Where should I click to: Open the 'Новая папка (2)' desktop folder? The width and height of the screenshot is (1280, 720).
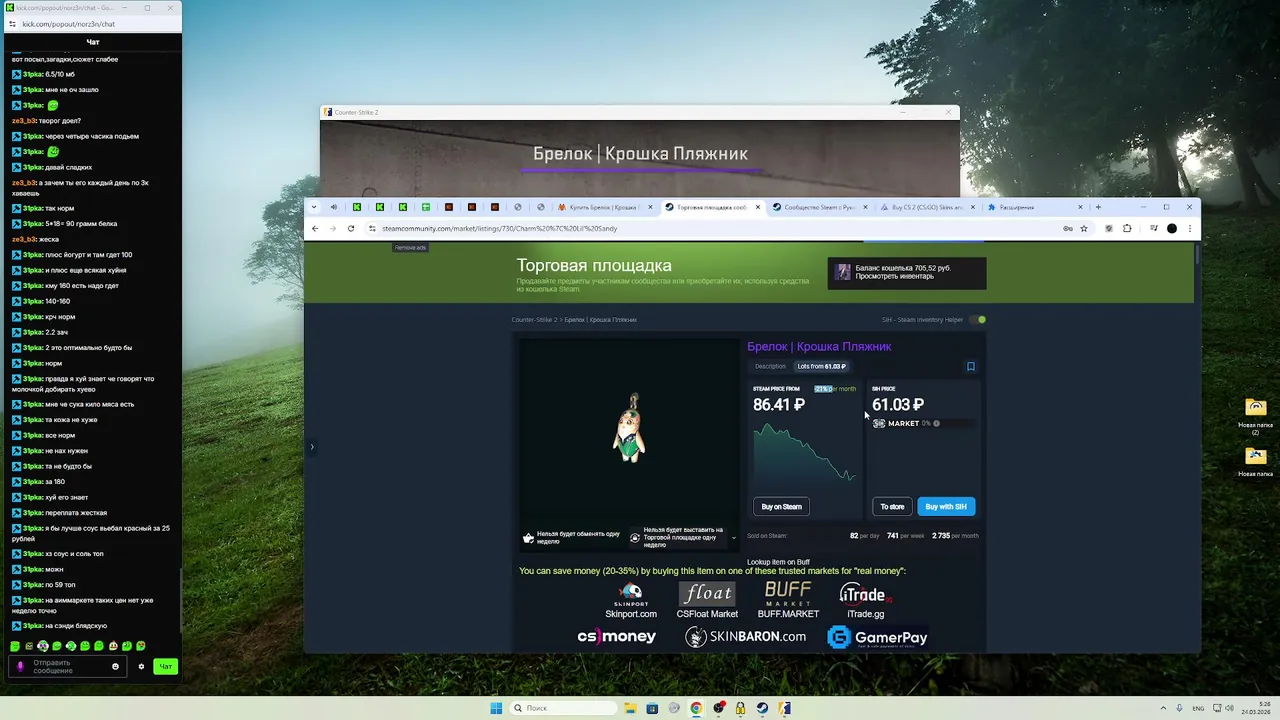coord(1256,417)
